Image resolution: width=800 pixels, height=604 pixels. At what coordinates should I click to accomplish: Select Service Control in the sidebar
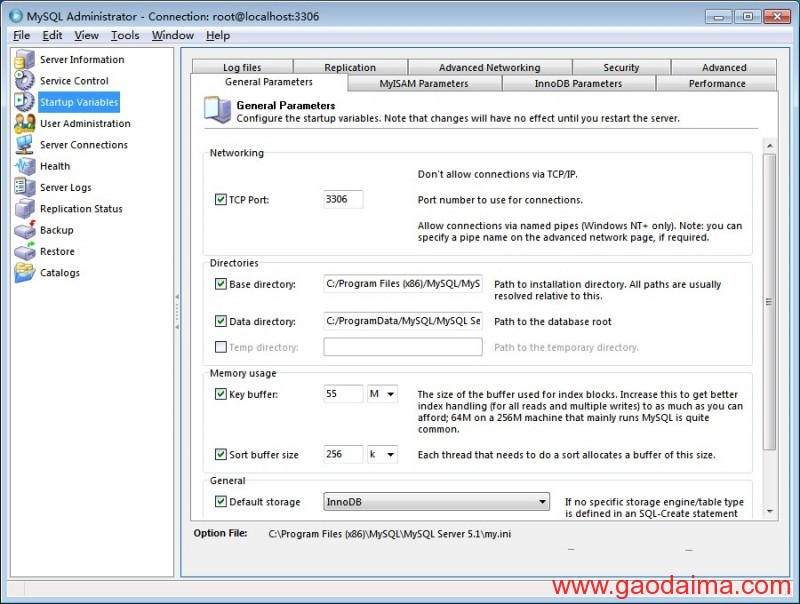tap(74, 81)
